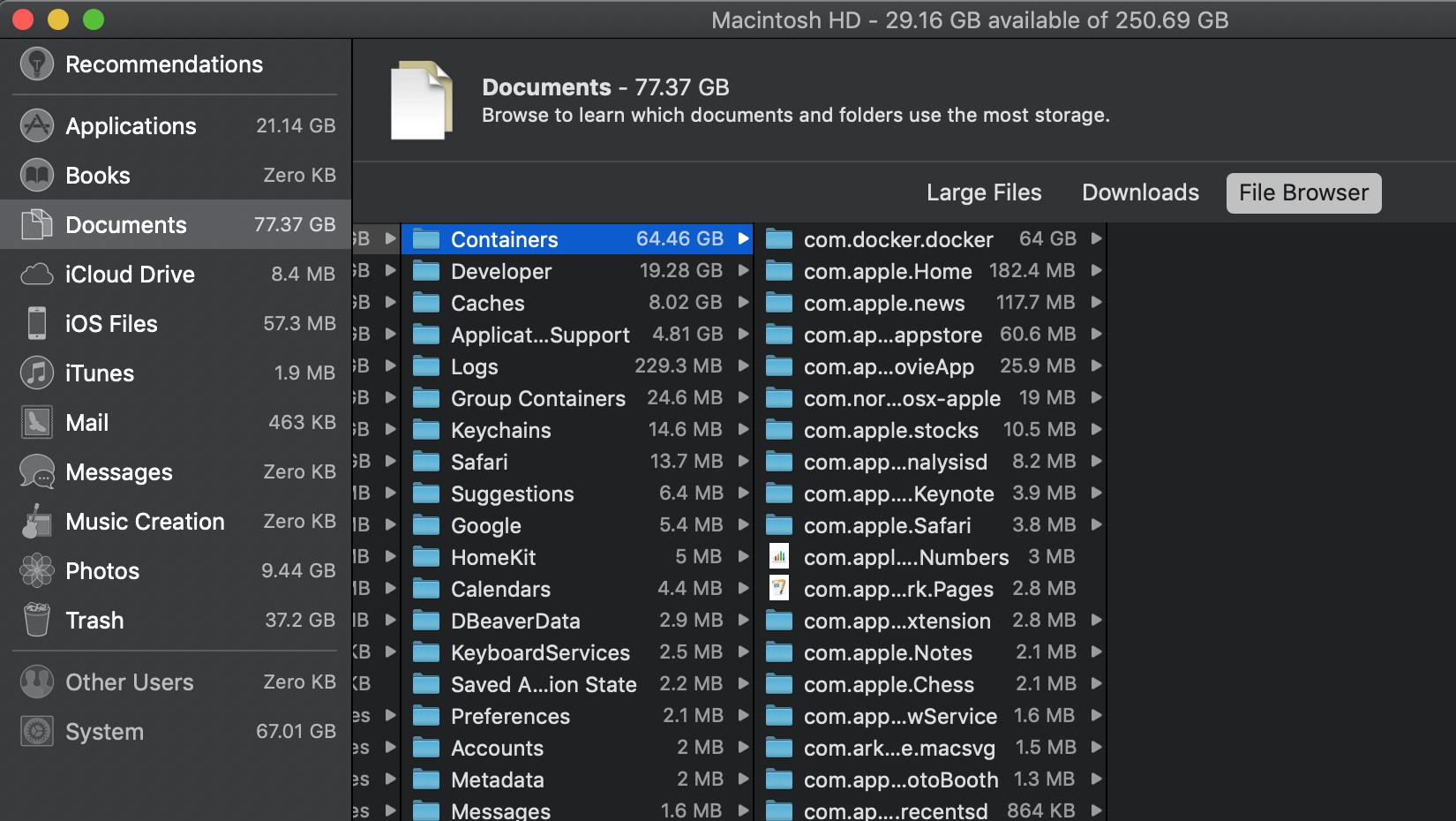Open the Trash storage icon
This screenshot has height=821, width=1456.
[x=36, y=620]
